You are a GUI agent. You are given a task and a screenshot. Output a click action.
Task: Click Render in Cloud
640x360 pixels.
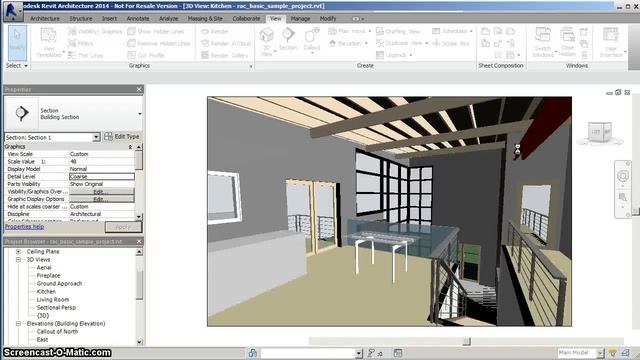coord(226,43)
